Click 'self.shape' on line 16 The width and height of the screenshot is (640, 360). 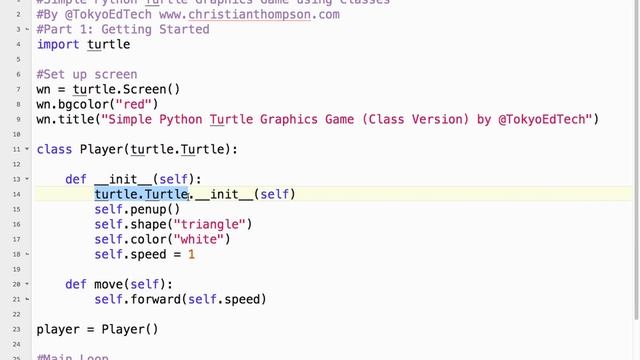coord(130,224)
